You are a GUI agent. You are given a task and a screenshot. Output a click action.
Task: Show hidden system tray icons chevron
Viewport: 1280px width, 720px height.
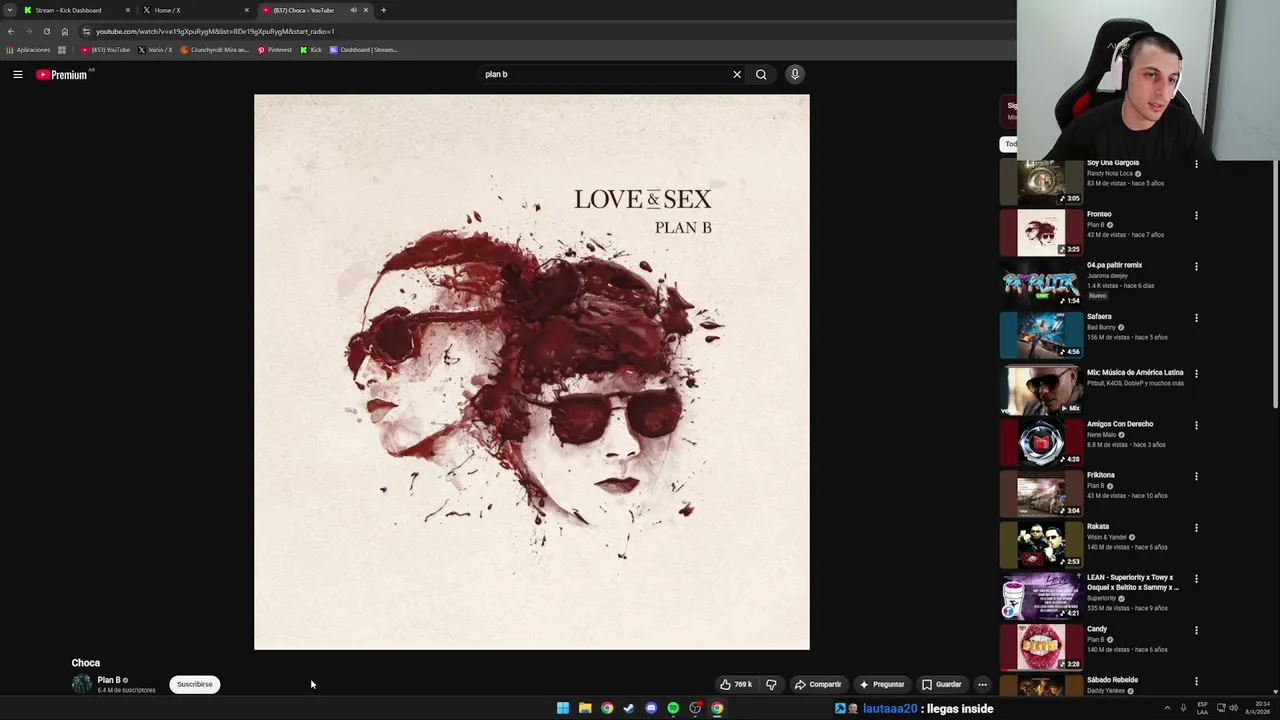1167,708
